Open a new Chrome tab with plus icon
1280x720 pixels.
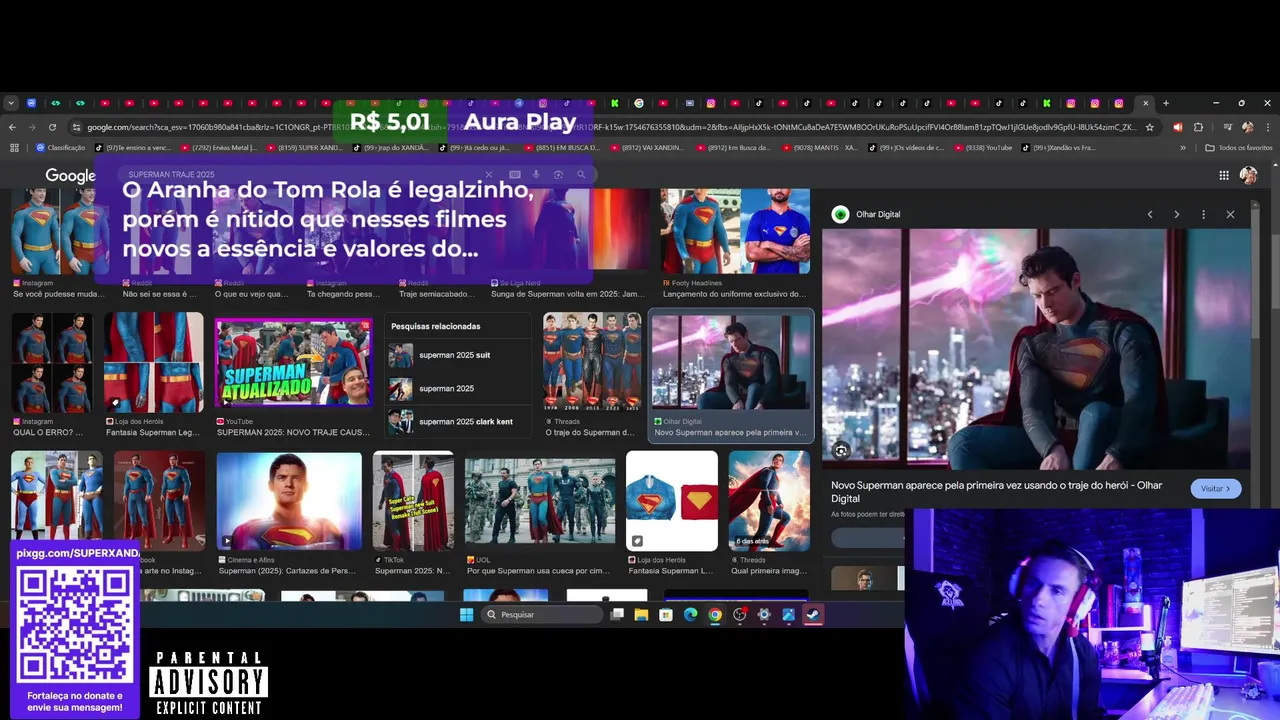coord(1166,103)
